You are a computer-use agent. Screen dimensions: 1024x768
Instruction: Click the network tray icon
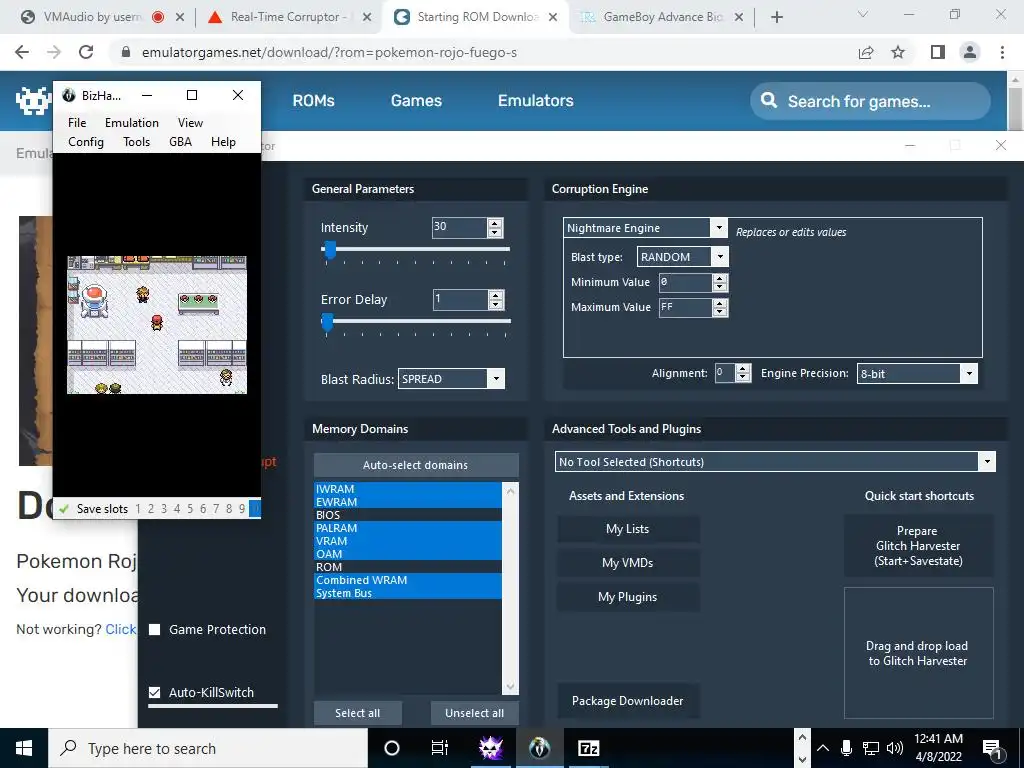(x=871, y=748)
